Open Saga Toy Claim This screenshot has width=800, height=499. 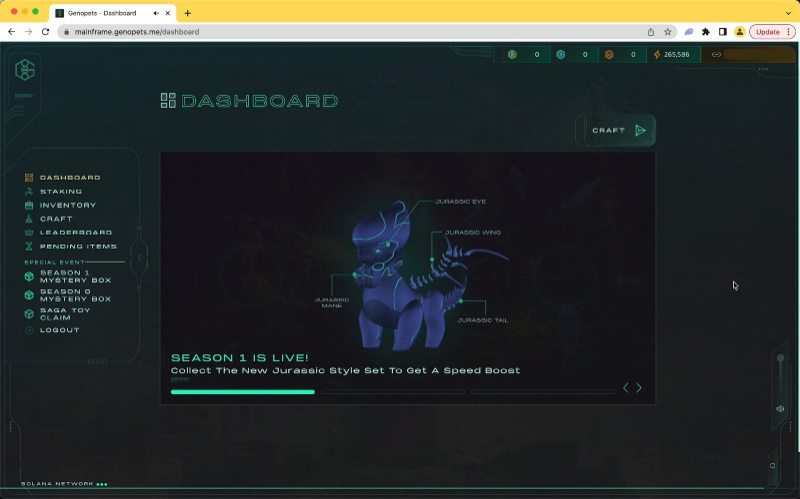click(65, 314)
